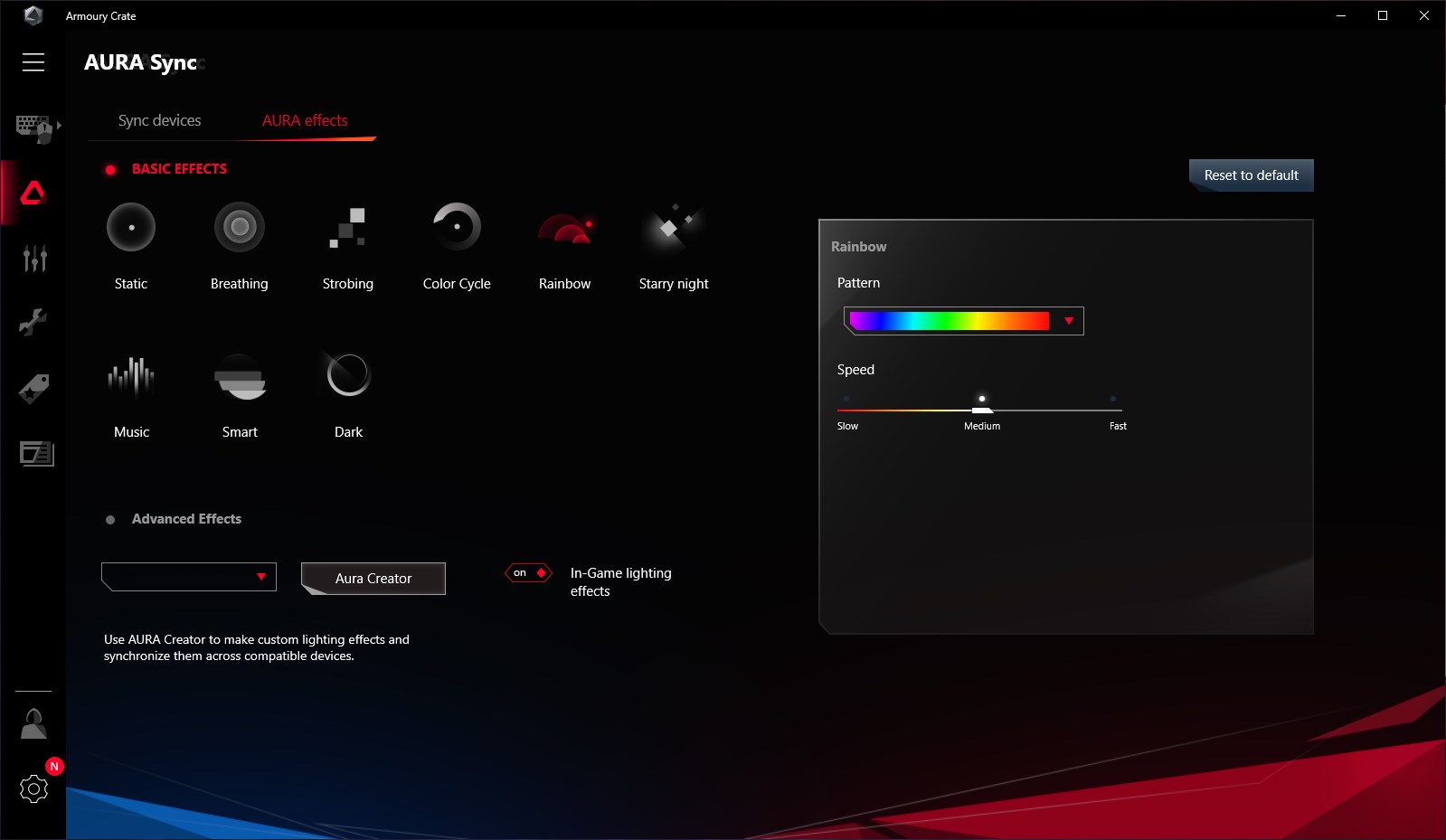
Task: Click the rainbow pattern color bar
Action: coord(950,321)
